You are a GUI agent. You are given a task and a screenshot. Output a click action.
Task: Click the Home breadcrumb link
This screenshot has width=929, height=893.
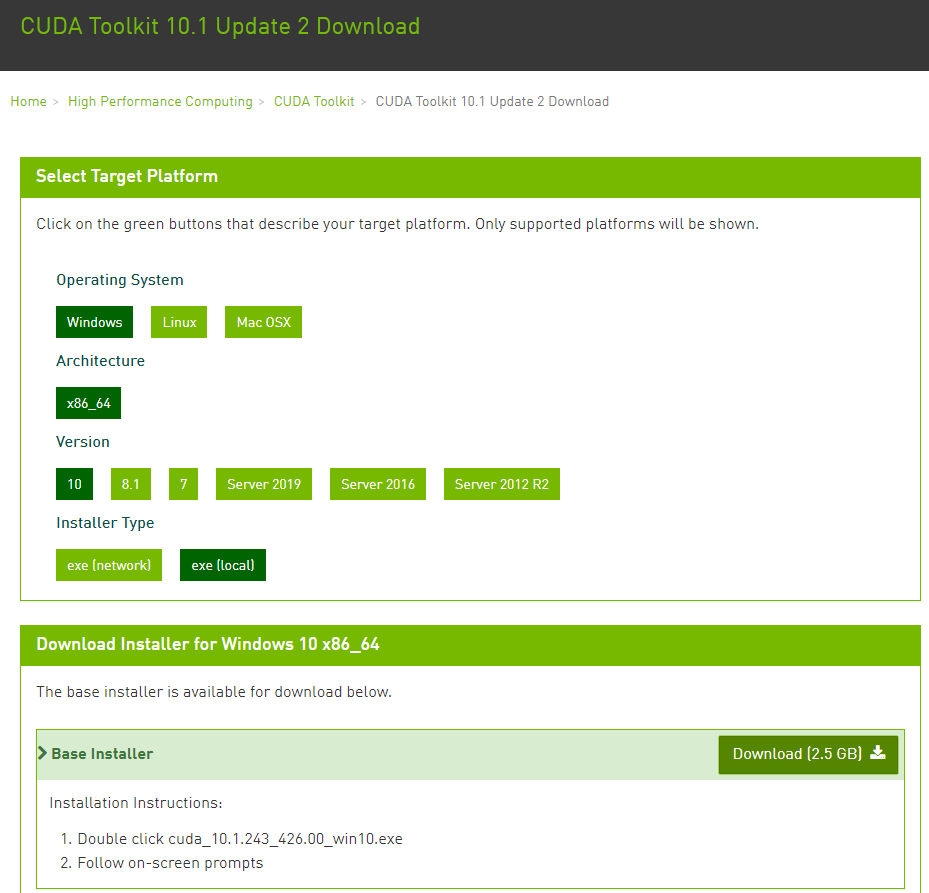28,101
